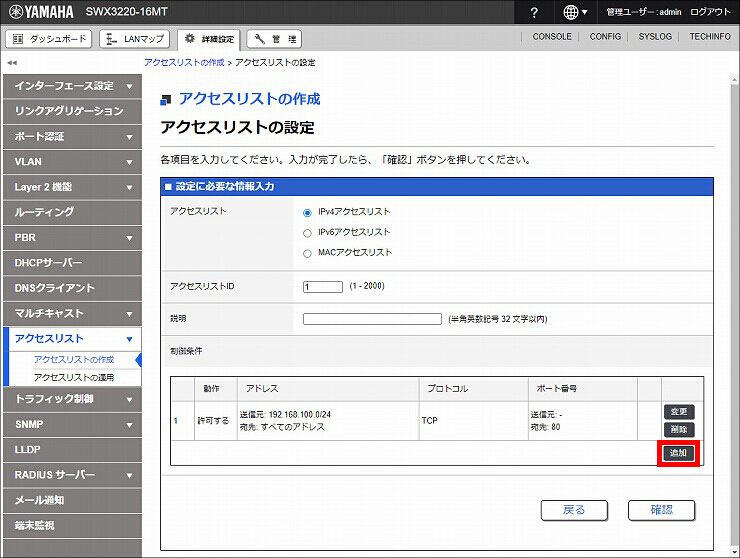This screenshot has width=740, height=558.
Task: Click the help question mark icon
Action: (x=534, y=13)
